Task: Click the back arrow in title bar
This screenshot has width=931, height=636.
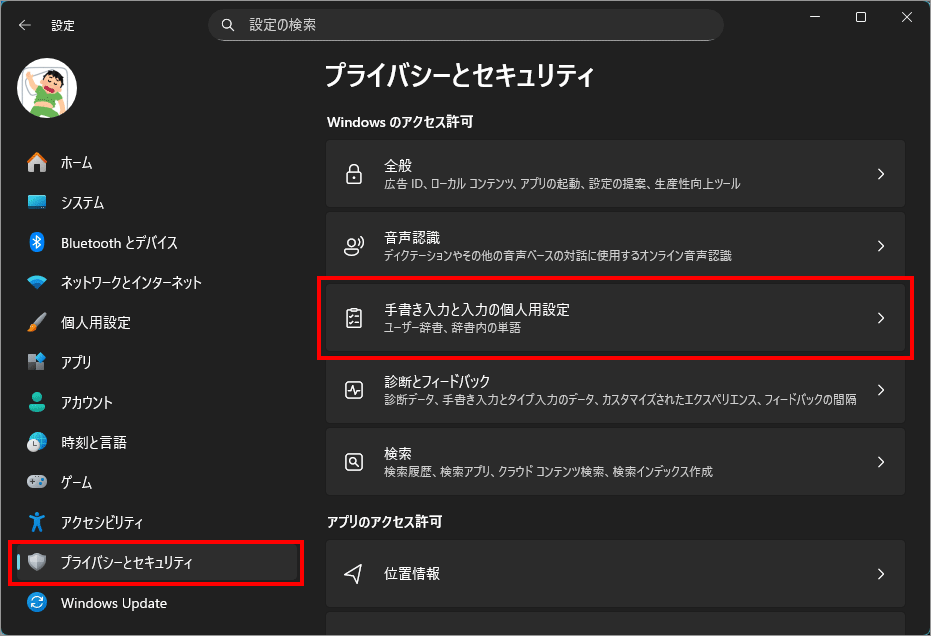Action: tap(25, 25)
